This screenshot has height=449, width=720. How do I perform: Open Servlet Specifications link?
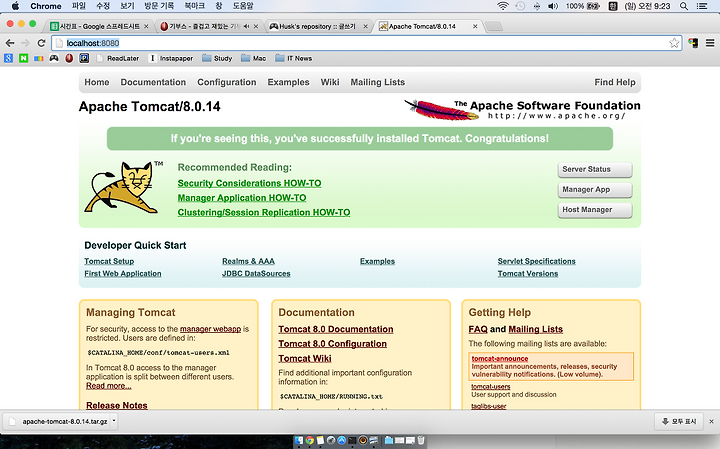coord(536,261)
